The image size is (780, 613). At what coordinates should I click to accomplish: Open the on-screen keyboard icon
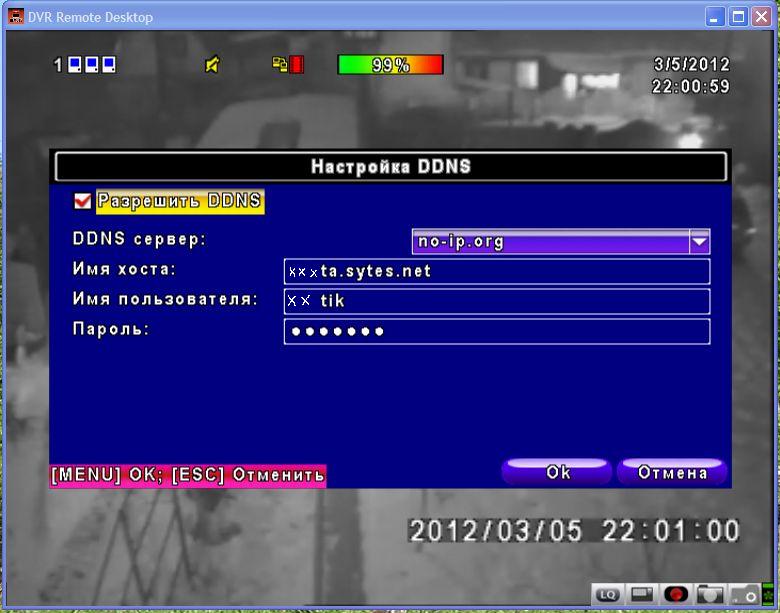(x=641, y=595)
